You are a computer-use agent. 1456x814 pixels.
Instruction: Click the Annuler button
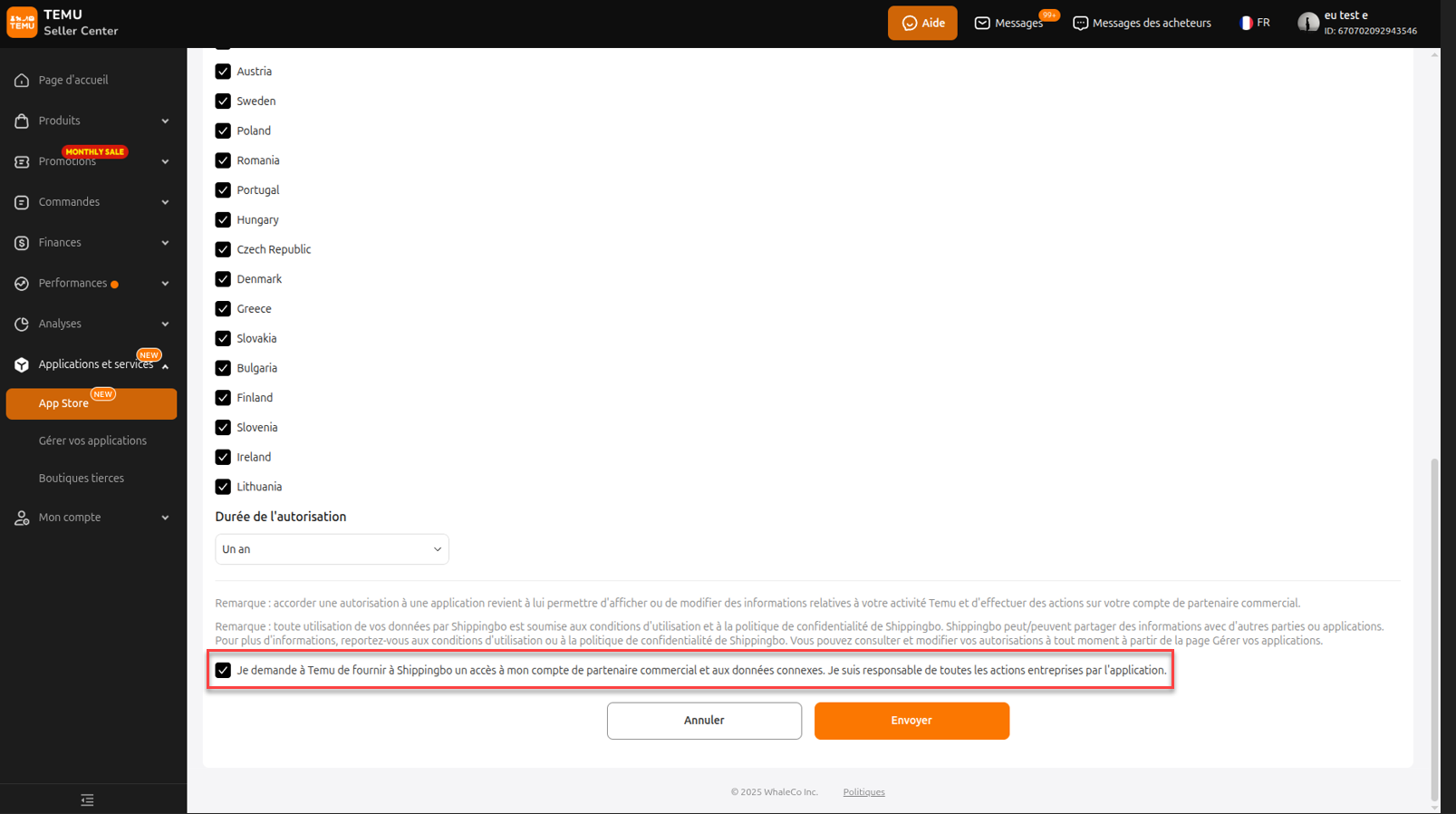pyautogui.click(x=704, y=721)
